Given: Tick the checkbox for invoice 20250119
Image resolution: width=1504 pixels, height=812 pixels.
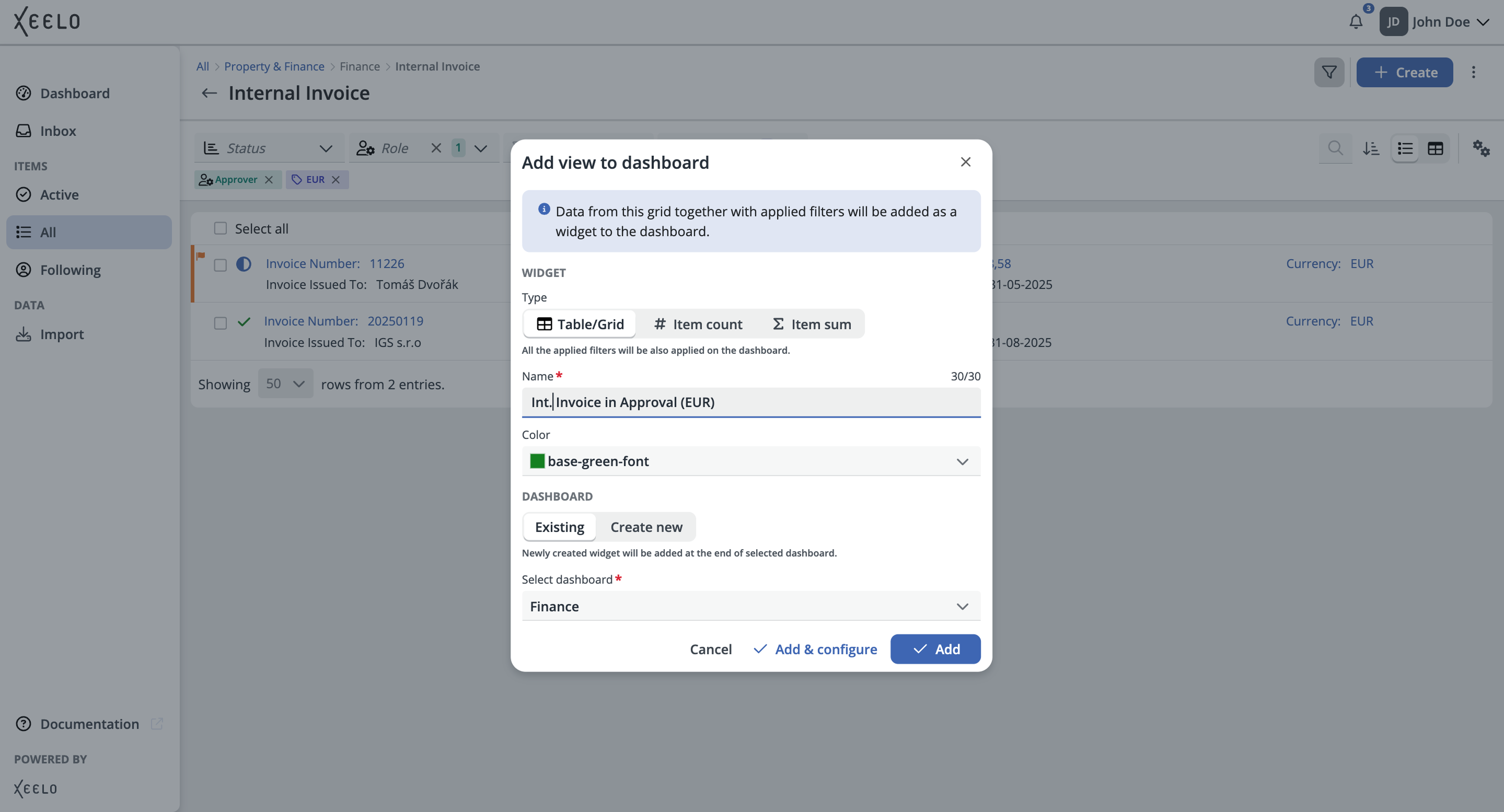Looking at the screenshot, I should [x=220, y=323].
